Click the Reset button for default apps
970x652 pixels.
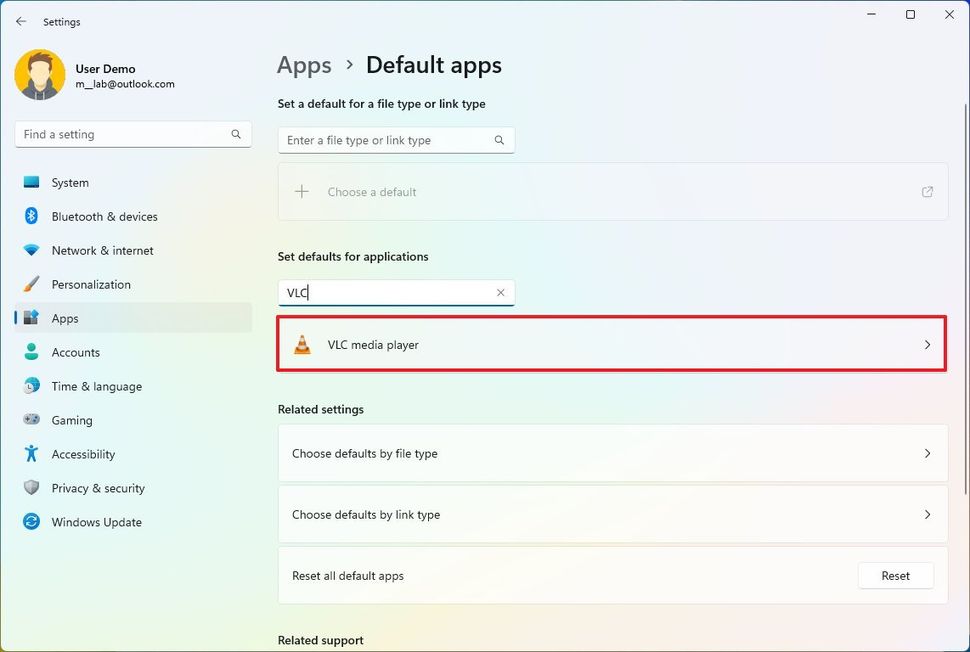coord(895,575)
